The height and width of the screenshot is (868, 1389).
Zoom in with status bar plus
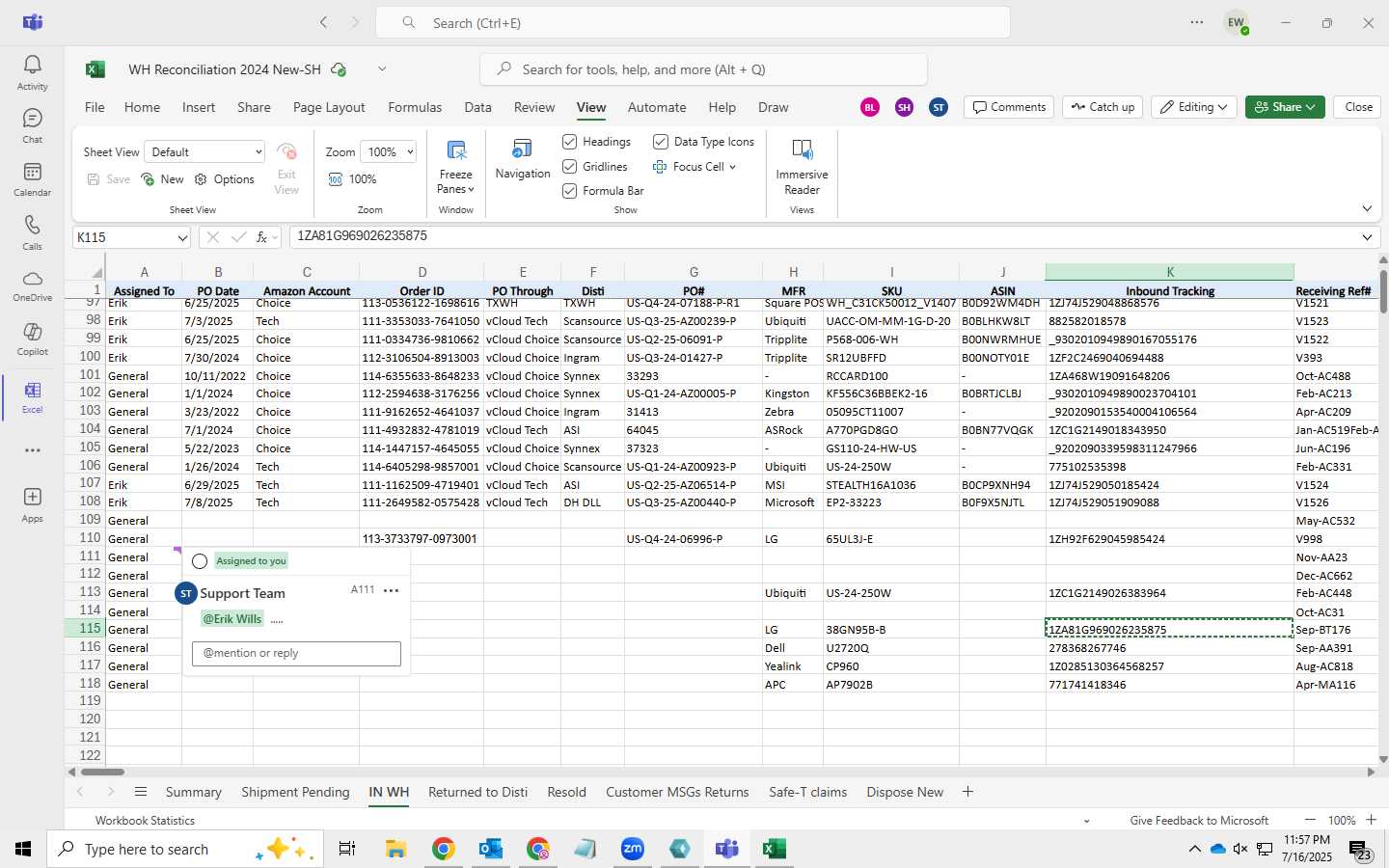[x=1371, y=820]
